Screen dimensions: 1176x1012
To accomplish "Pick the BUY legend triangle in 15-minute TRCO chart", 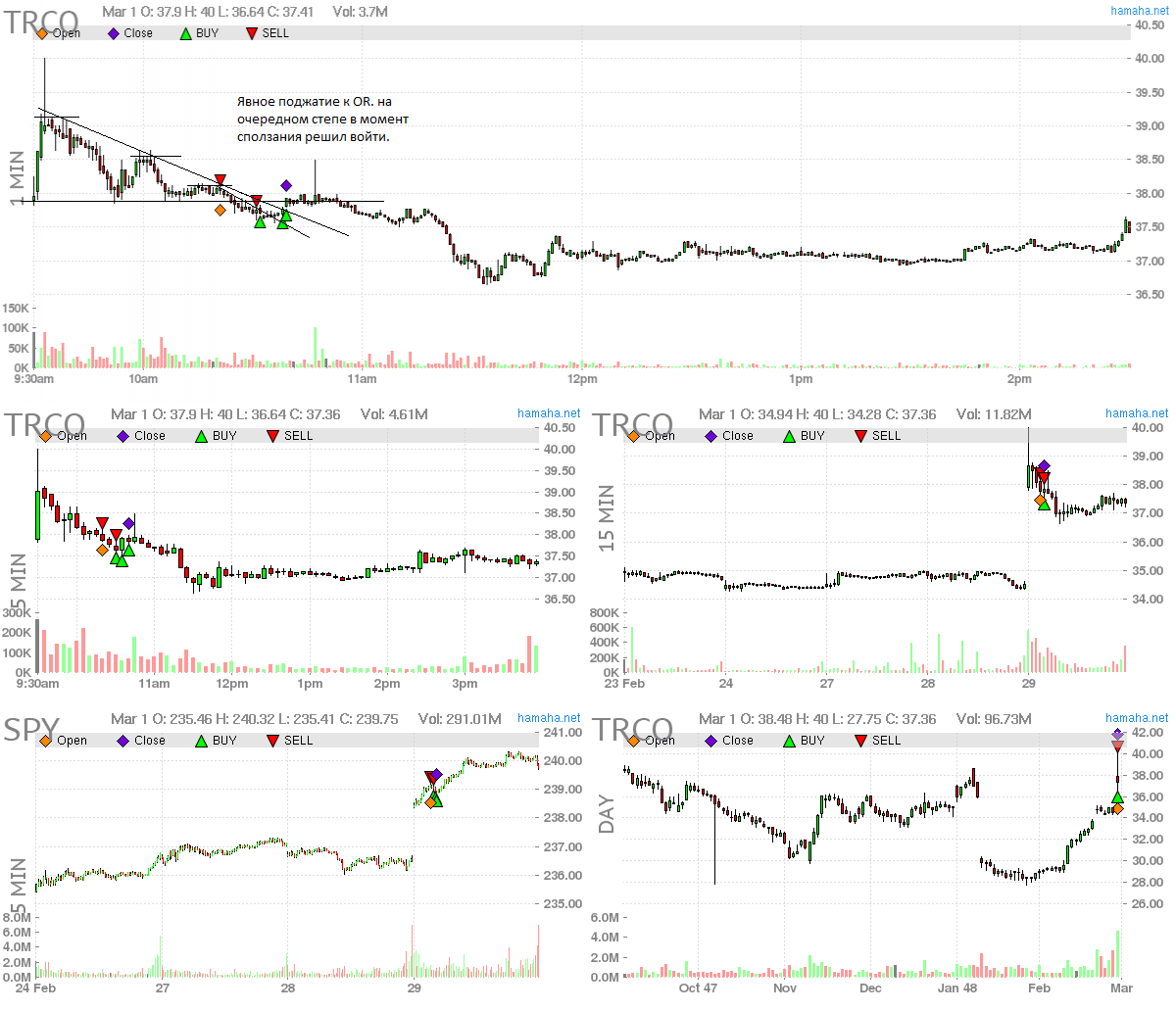I will click(x=790, y=436).
